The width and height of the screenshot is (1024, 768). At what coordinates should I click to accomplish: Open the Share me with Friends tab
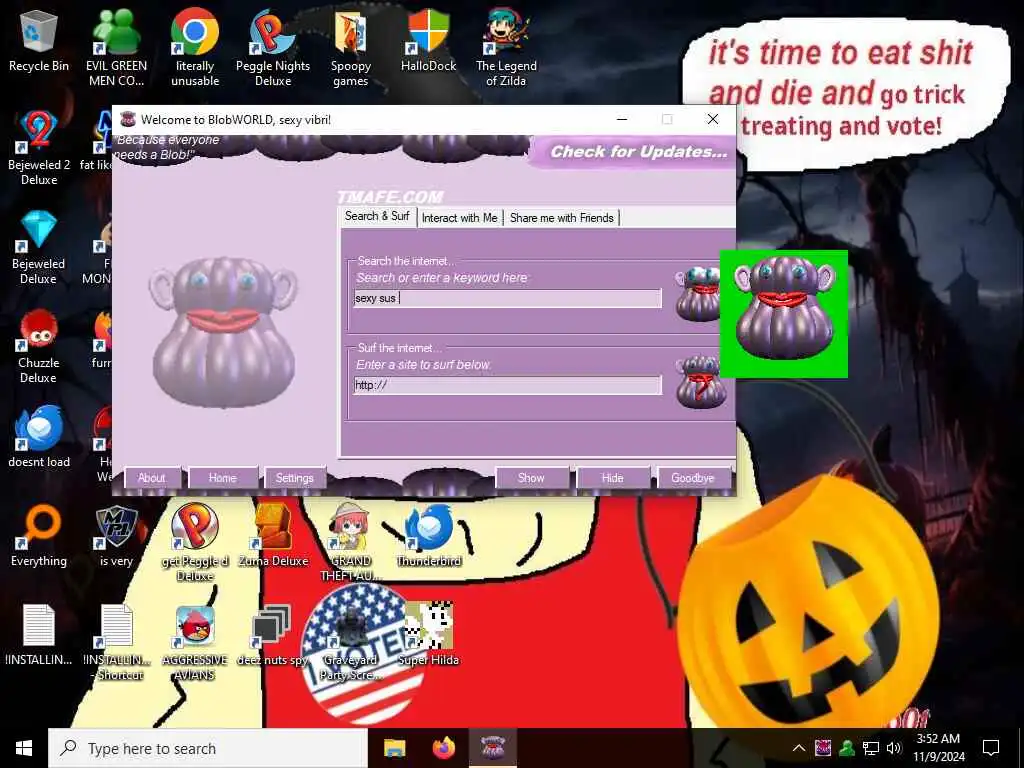562,218
